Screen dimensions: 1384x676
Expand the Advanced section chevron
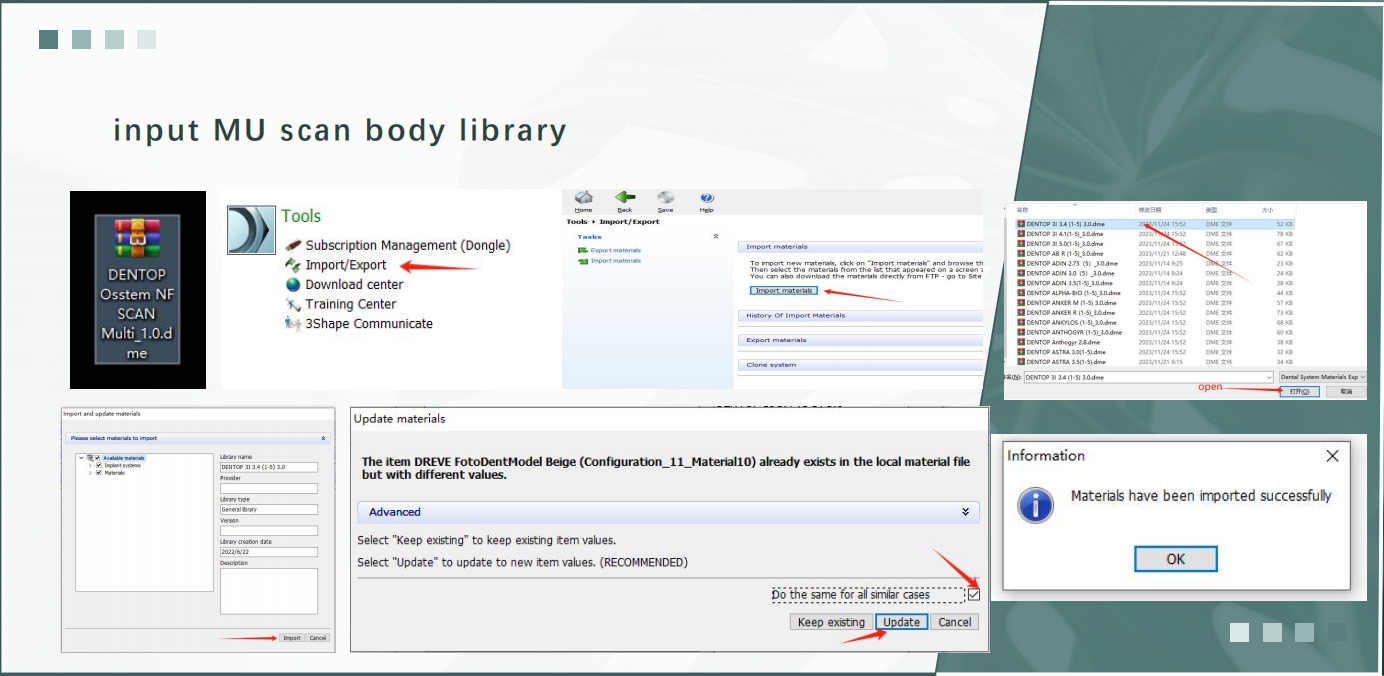pyautogui.click(x=965, y=512)
